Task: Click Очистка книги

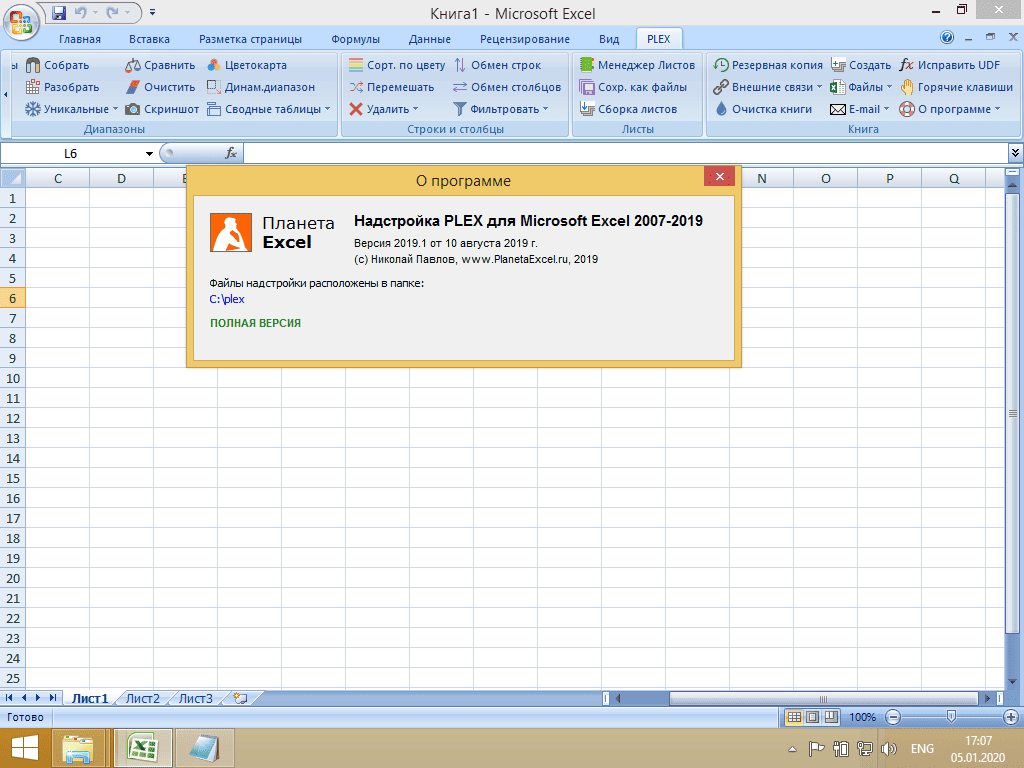Action: coord(763,109)
